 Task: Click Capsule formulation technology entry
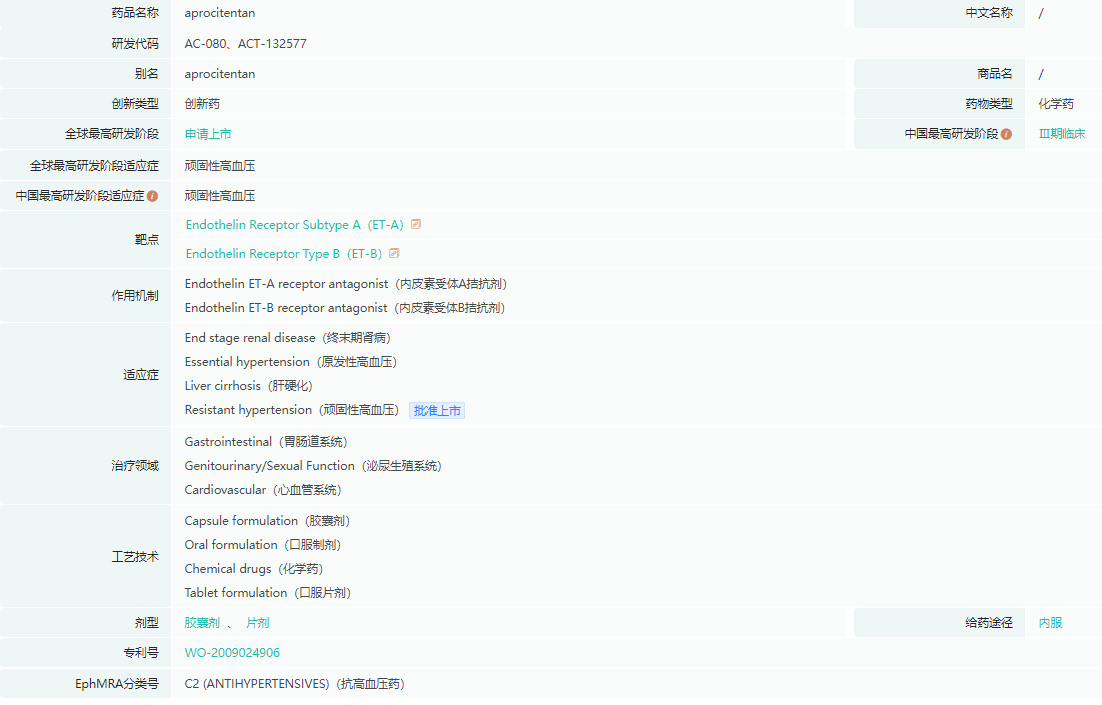(267, 521)
